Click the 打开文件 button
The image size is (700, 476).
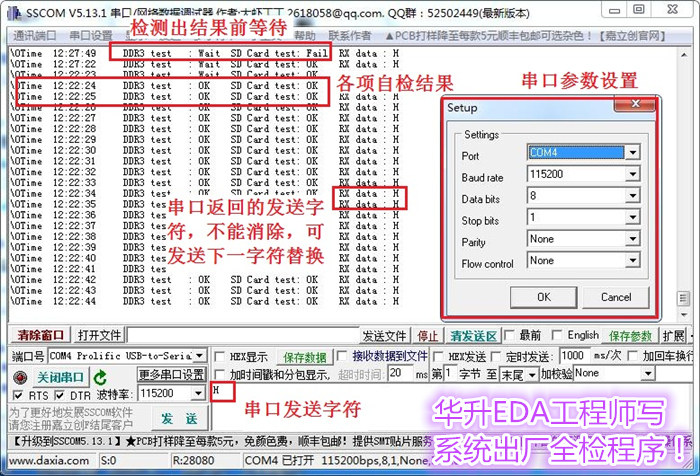[99, 335]
